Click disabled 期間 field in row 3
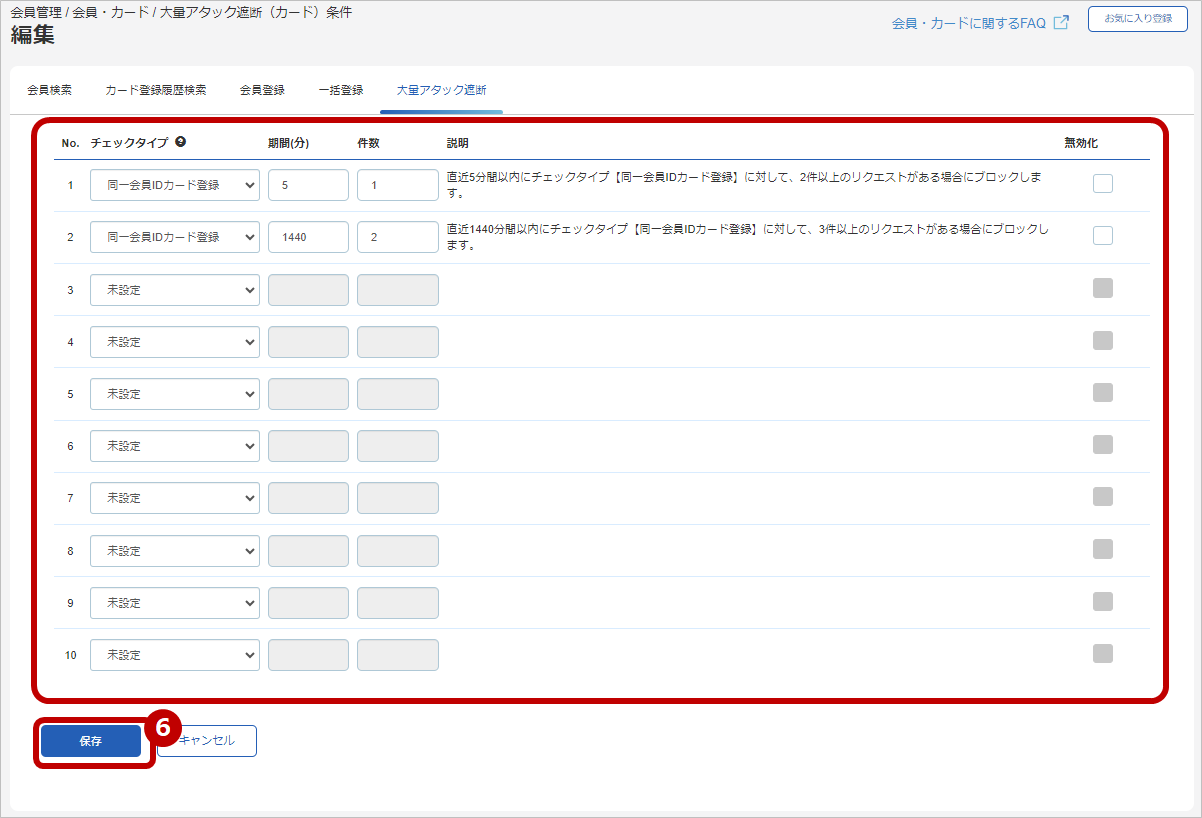Viewport: 1202px width, 818px height. (308, 290)
